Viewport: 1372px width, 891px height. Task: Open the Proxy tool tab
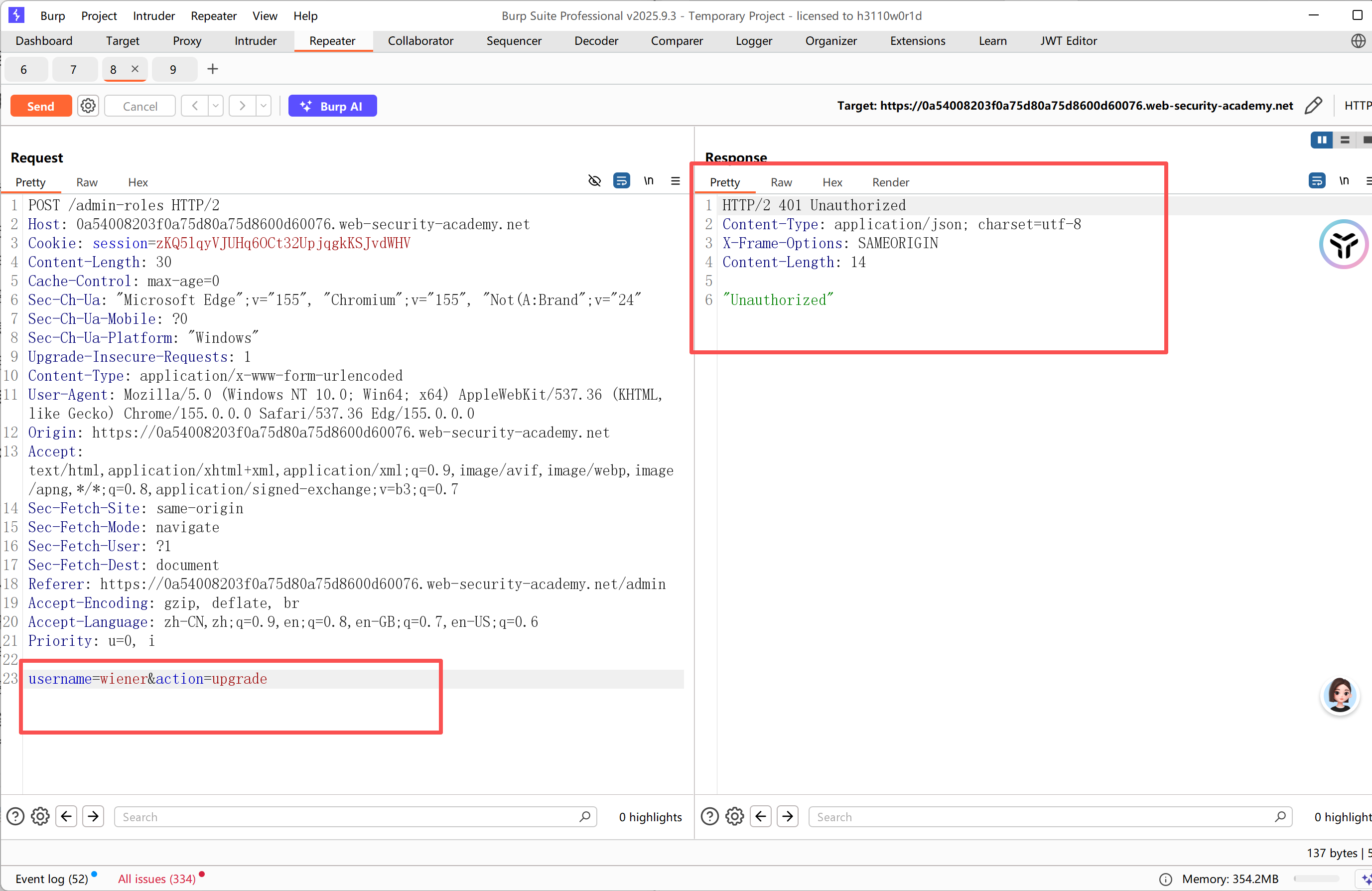[187, 41]
